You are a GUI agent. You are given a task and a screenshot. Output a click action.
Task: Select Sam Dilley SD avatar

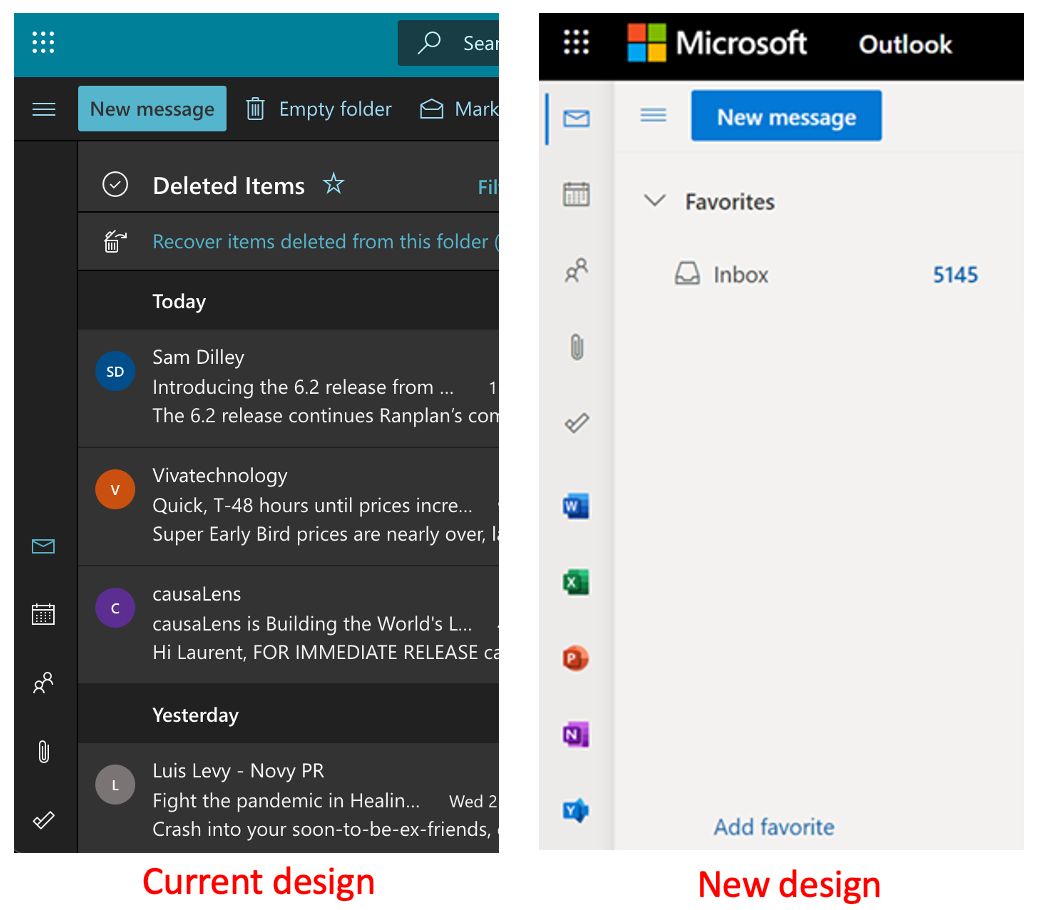click(115, 371)
